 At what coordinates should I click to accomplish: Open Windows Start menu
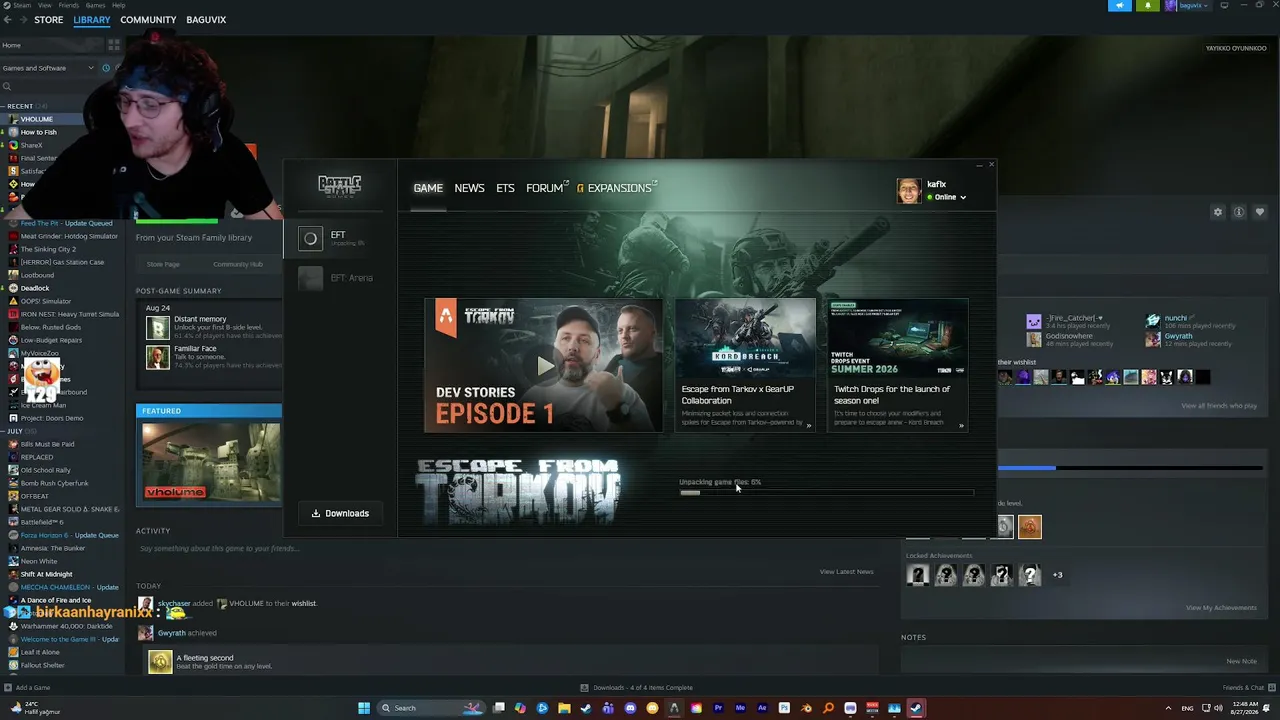tap(364, 708)
